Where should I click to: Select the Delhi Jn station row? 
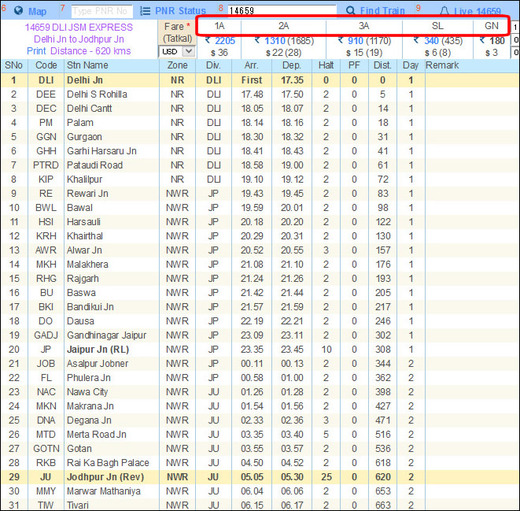259,80
